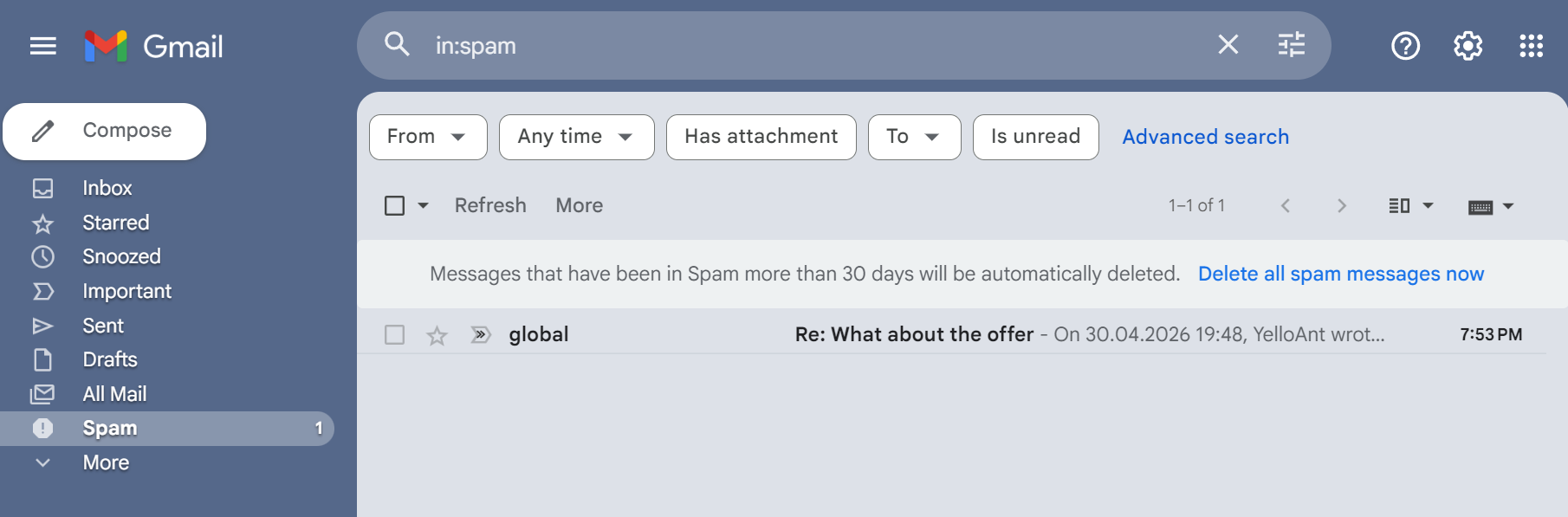This screenshot has width=1568, height=517.
Task: Open the Google apps grid
Action: [1531, 46]
